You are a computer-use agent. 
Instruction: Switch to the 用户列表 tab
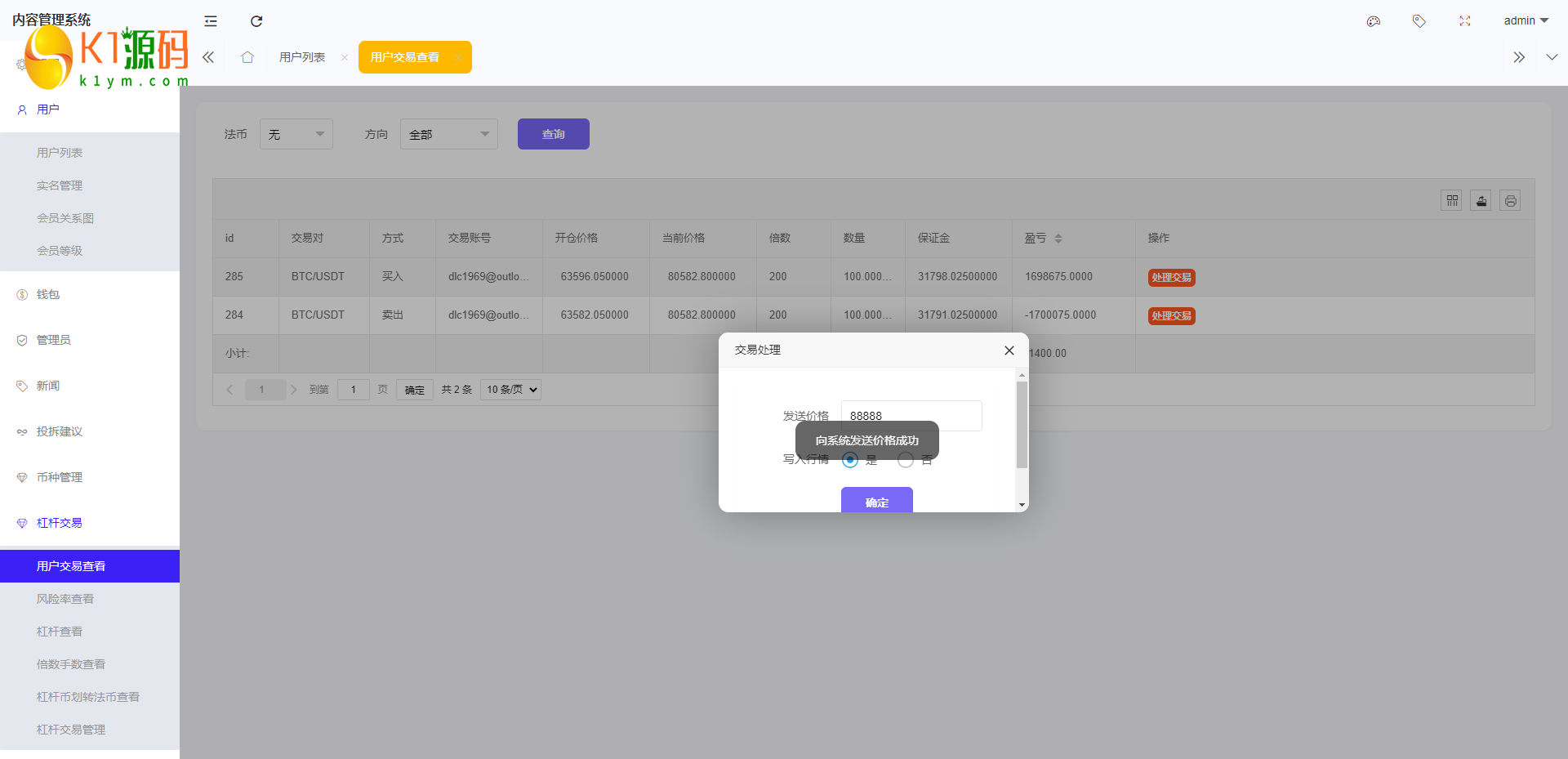click(302, 57)
